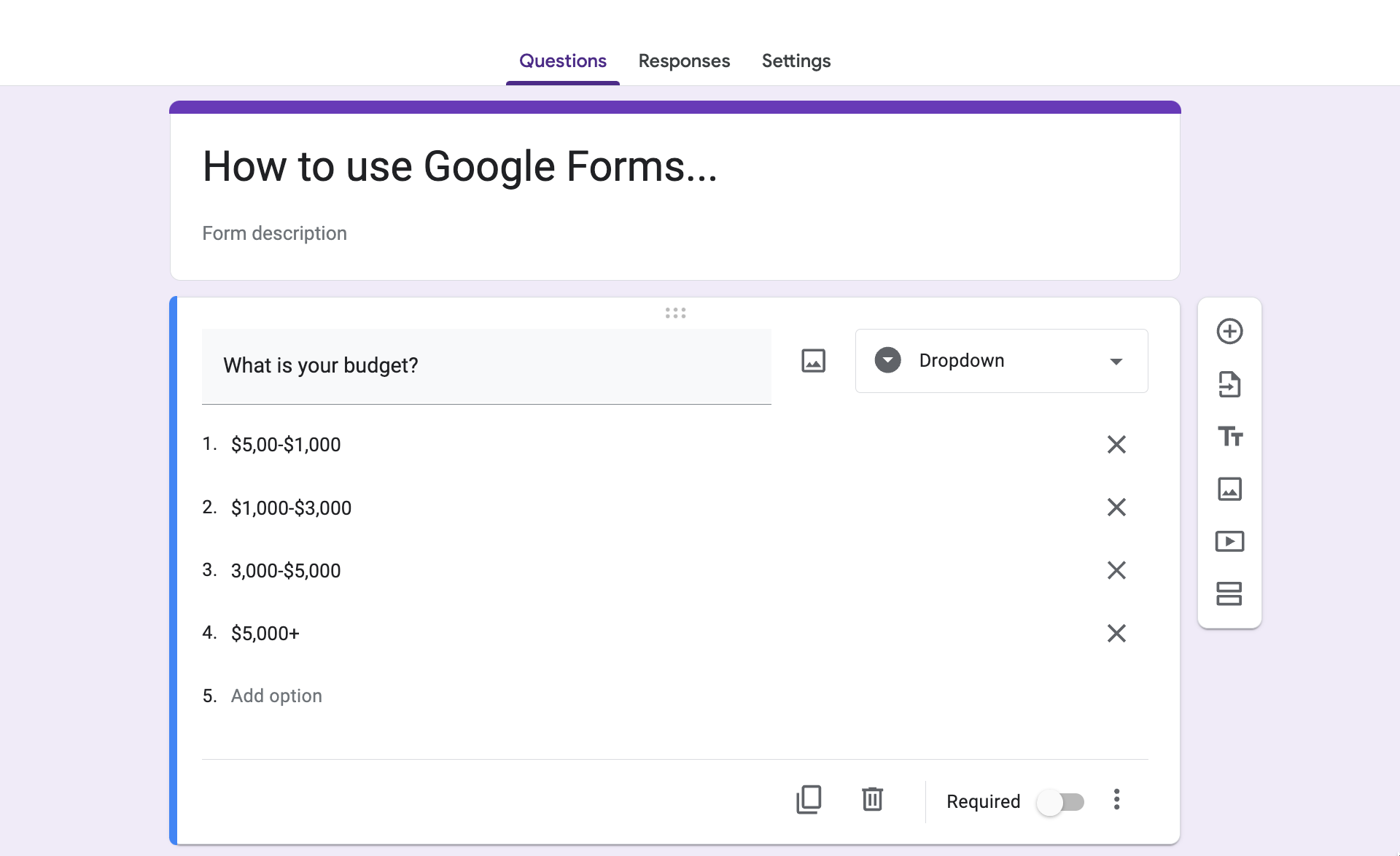Viewport: 1400px width, 856px height.
Task: Delete the question with trash icon
Action: tap(872, 800)
